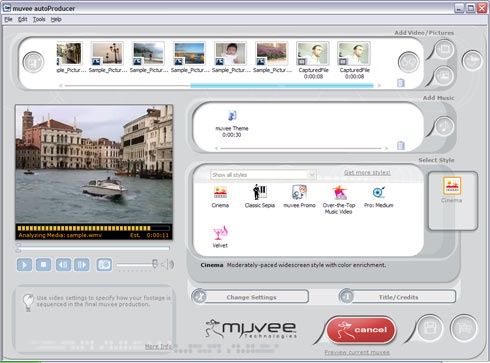Click the lightbulb tip icon
The image size is (490, 363).
point(29,302)
